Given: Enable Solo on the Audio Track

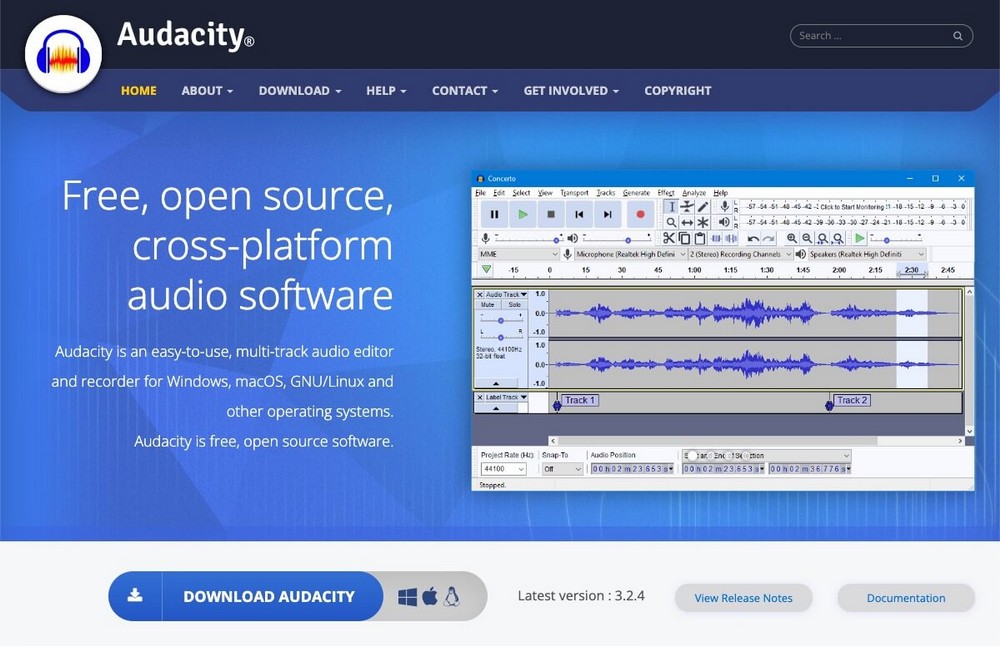Looking at the screenshot, I should point(514,305).
